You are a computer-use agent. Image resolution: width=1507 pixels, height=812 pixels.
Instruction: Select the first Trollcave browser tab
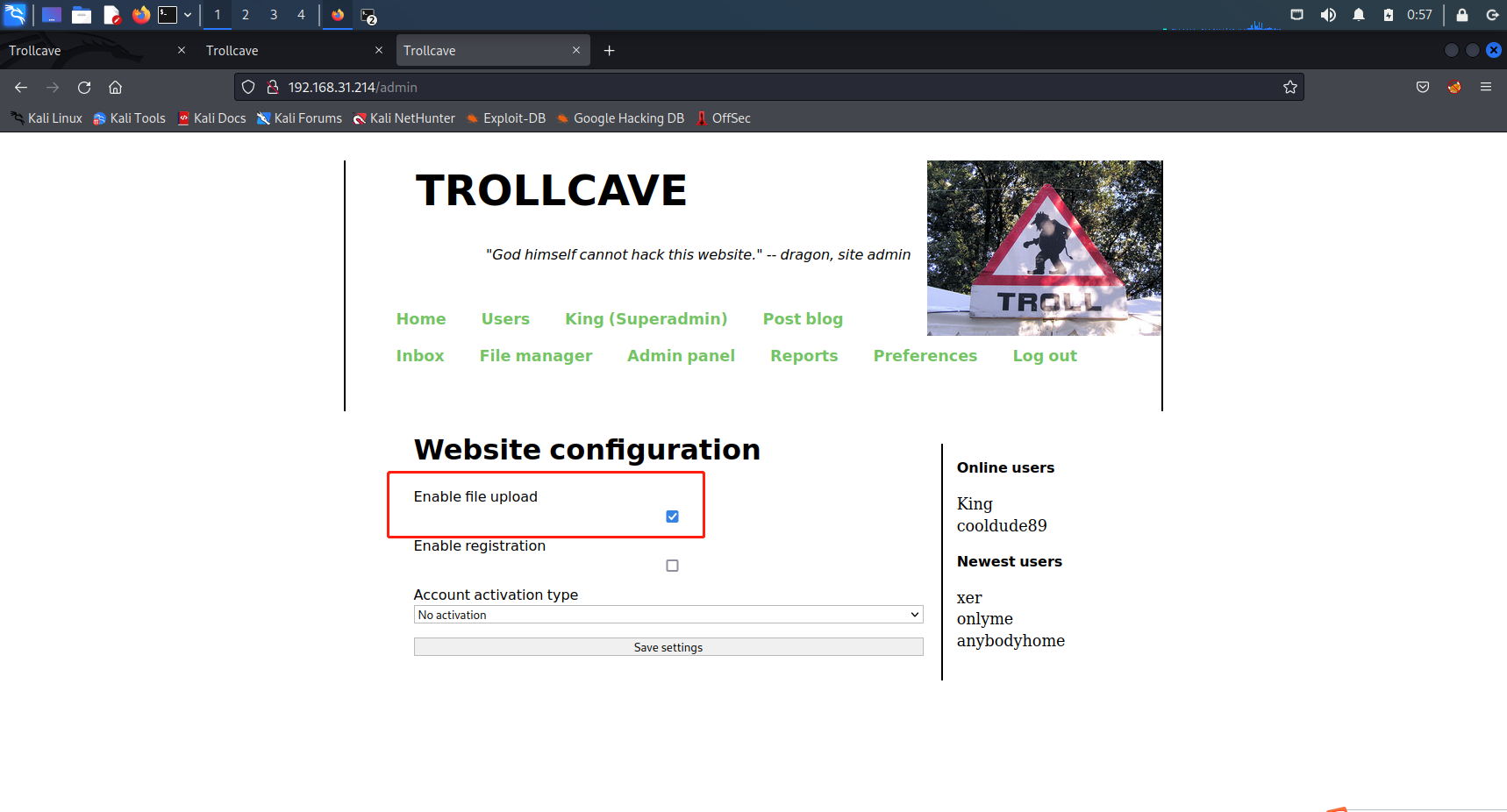point(96,51)
